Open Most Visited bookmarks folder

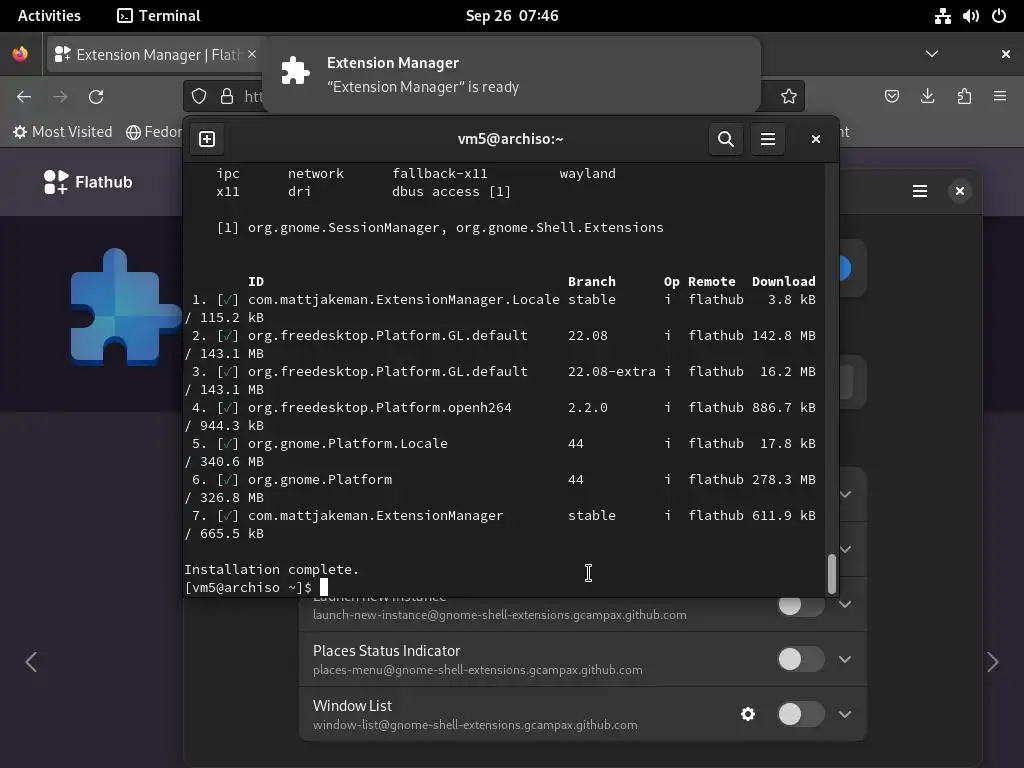pyautogui.click(x=63, y=132)
